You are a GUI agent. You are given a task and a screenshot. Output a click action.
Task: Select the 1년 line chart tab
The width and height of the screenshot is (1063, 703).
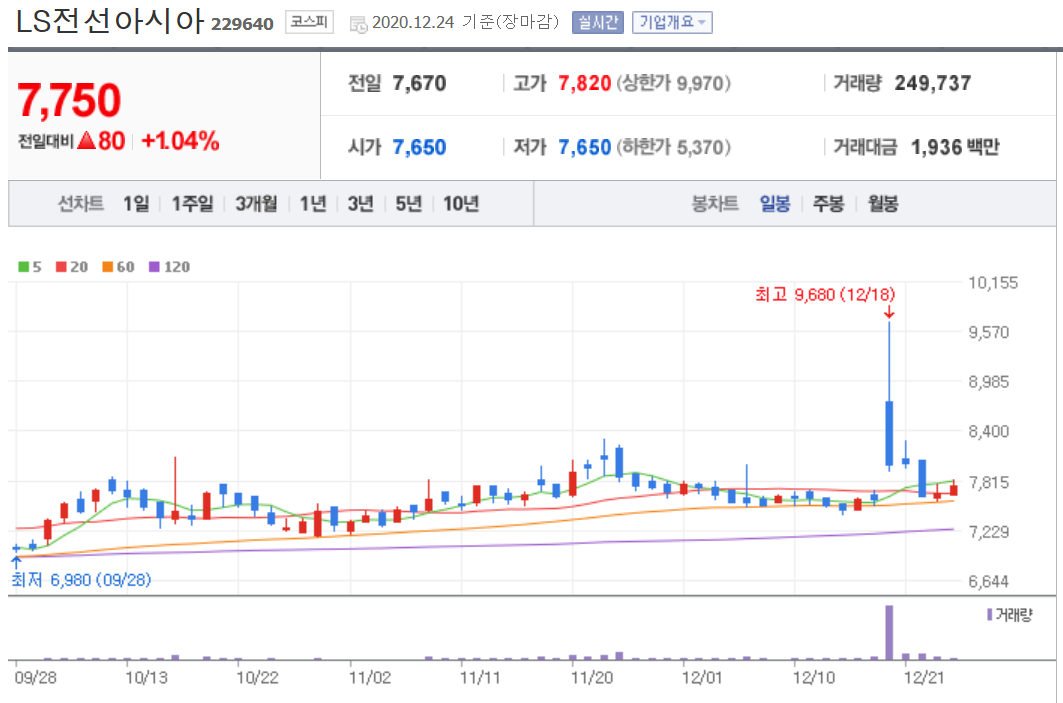tap(313, 203)
